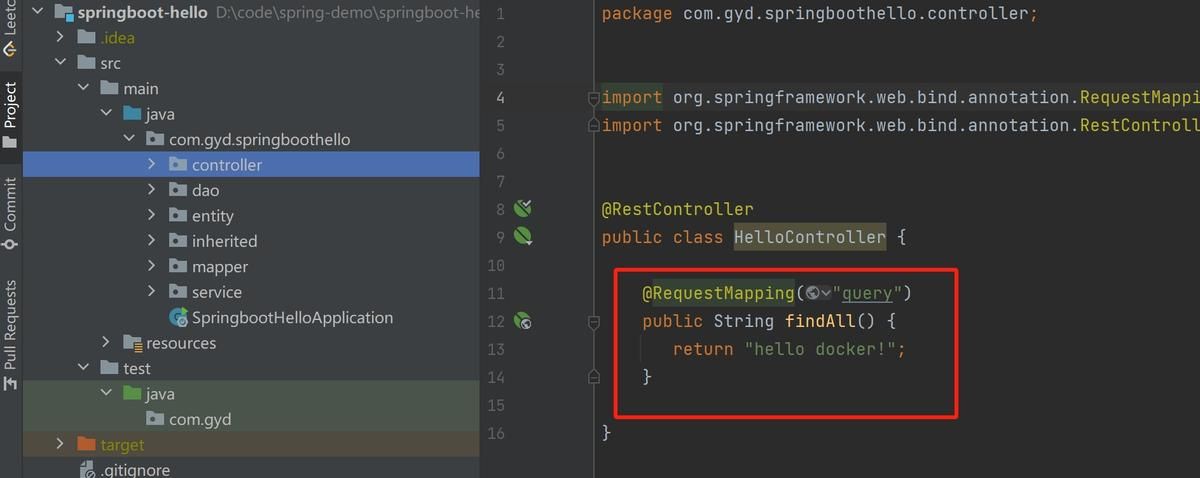
Task: Click the .gitignore file in project tree
Action: [x=135, y=469]
